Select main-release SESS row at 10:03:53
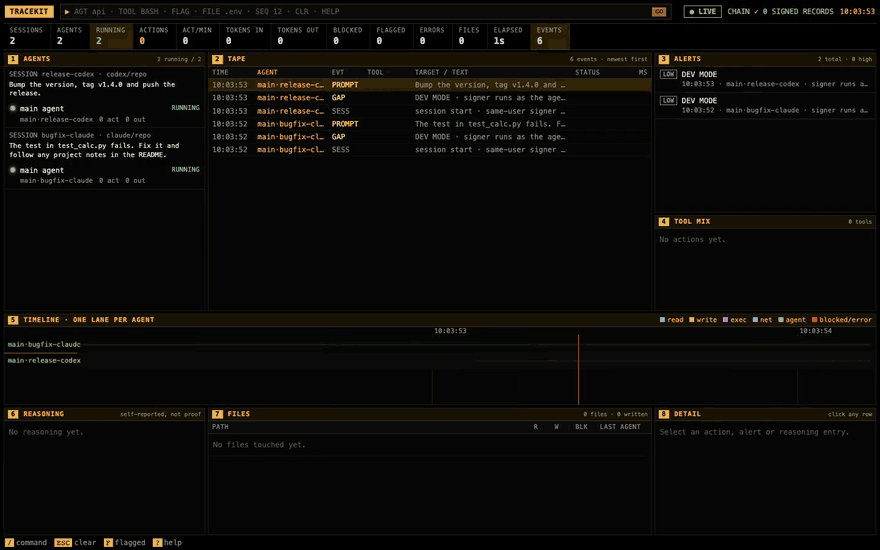The height and width of the screenshot is (550, 880). click(430, 111)
